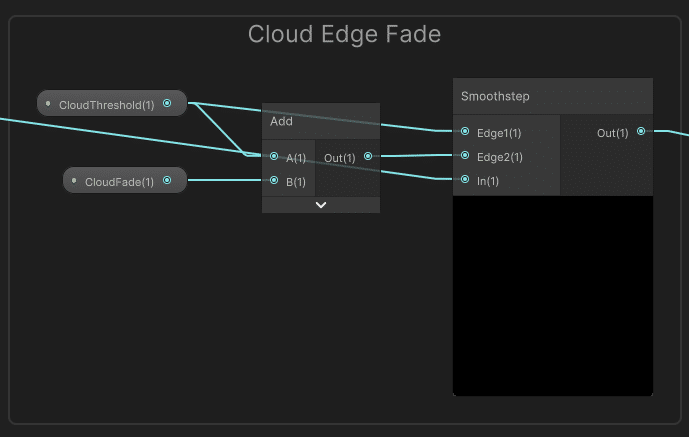Click the Smoothstep black preview area
Screen dimensions: 689x437
click(552, 295)
